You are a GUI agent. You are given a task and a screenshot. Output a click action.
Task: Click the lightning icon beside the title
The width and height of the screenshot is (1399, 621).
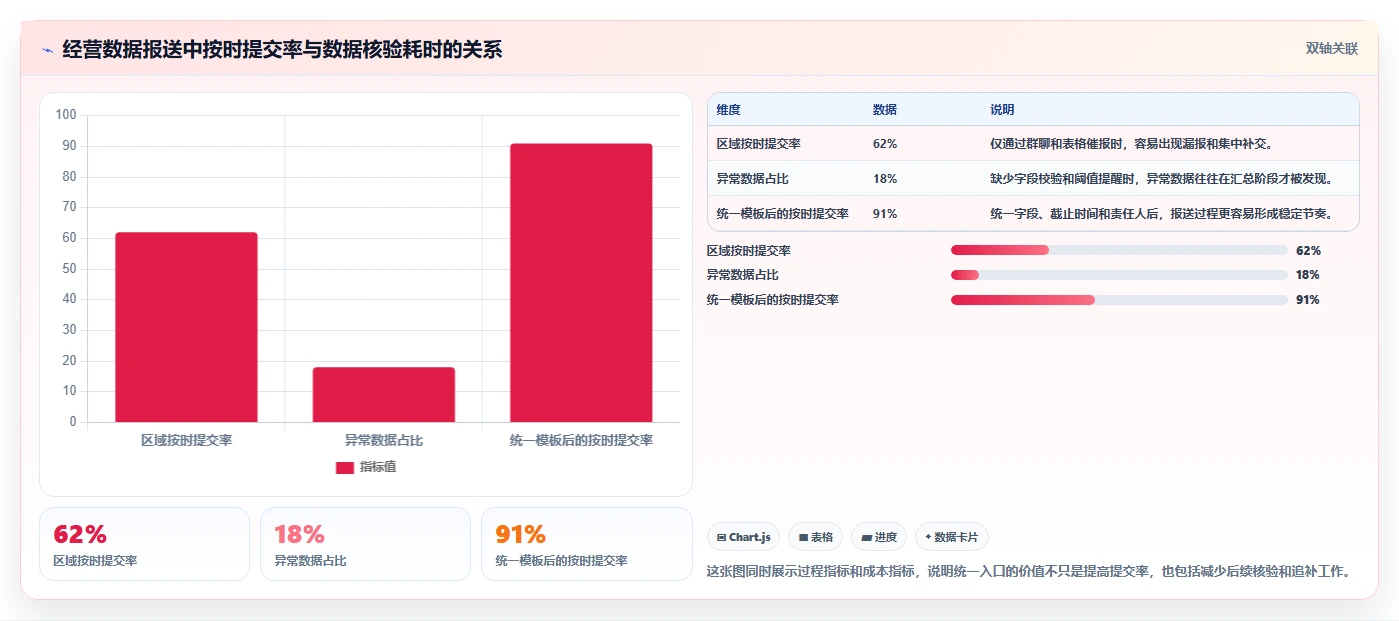(x=47, y=50)
